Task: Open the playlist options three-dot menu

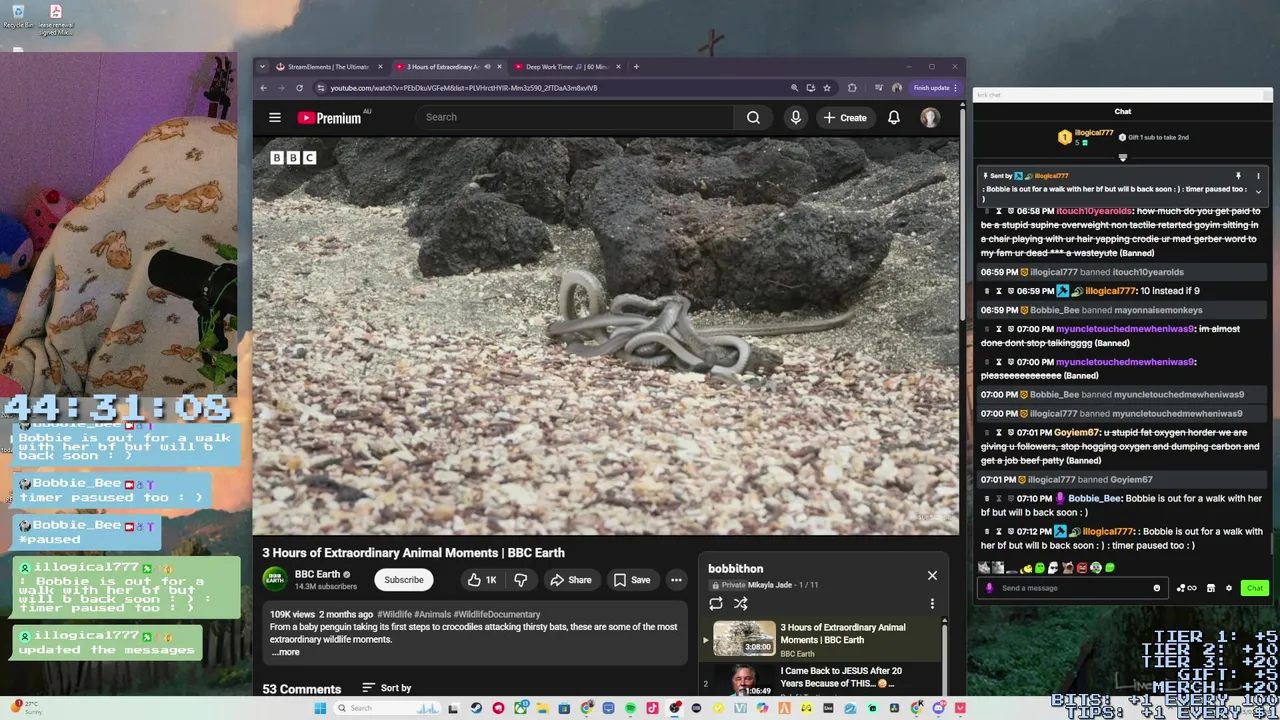Action: click(x=932, y=604)
